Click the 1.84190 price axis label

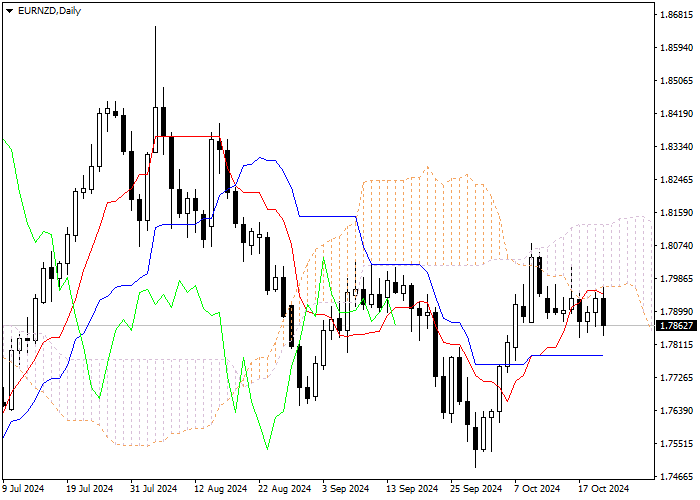click(676, 114)
